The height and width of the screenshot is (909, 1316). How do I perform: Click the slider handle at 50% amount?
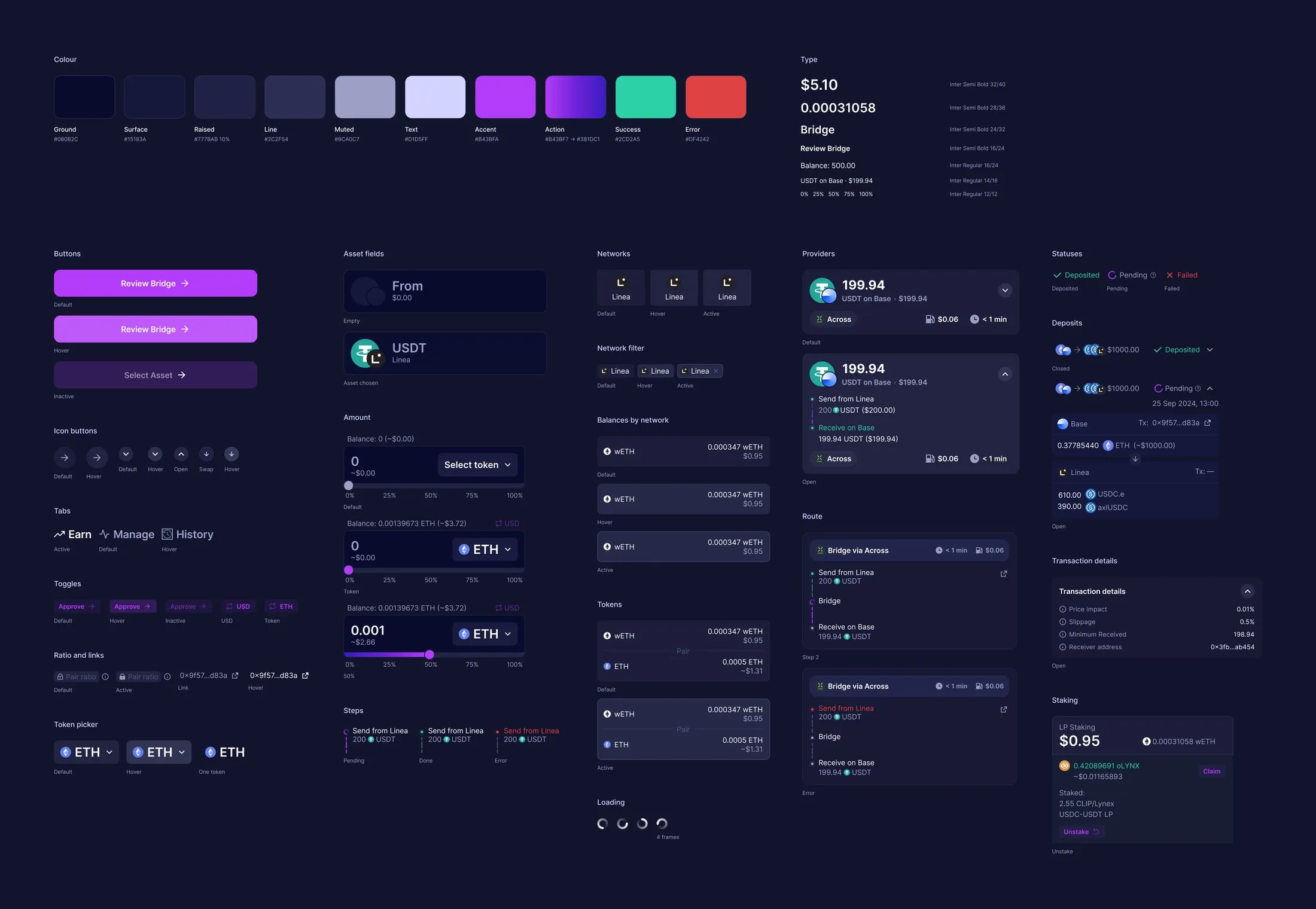429,654
